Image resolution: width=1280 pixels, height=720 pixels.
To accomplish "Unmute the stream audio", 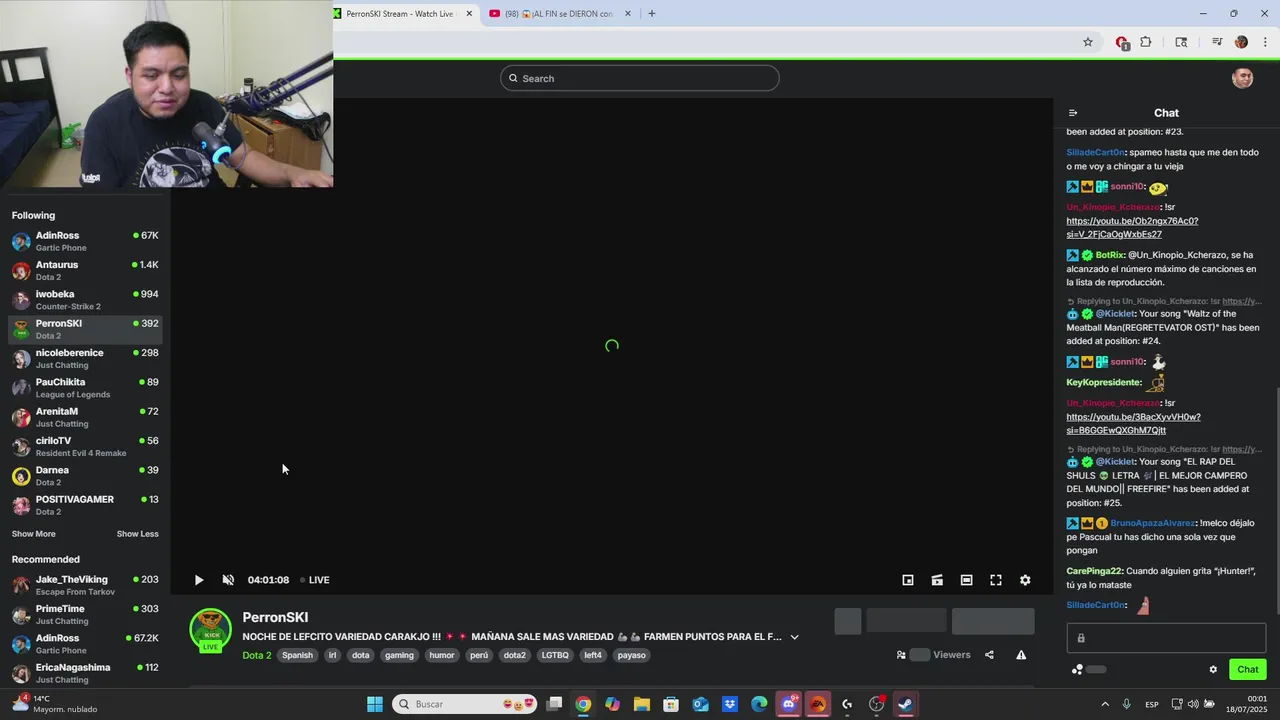I will (228, 580).
